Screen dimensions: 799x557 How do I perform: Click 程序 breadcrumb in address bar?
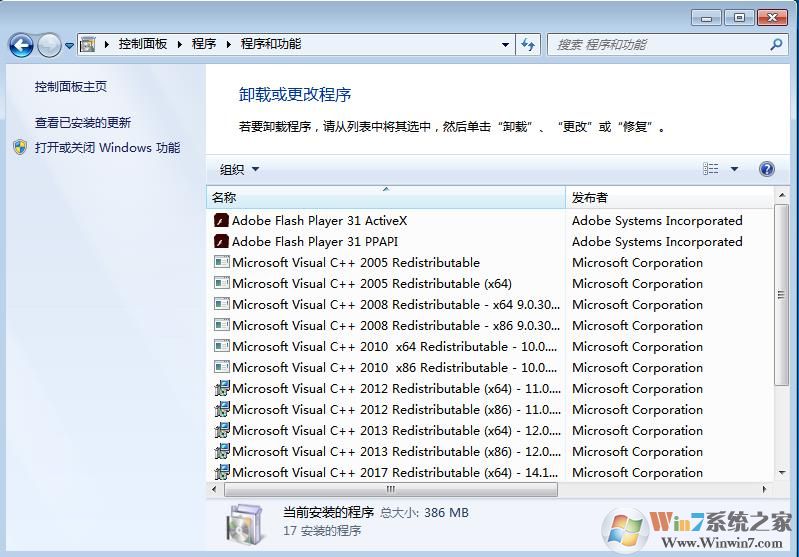(204, 44)
